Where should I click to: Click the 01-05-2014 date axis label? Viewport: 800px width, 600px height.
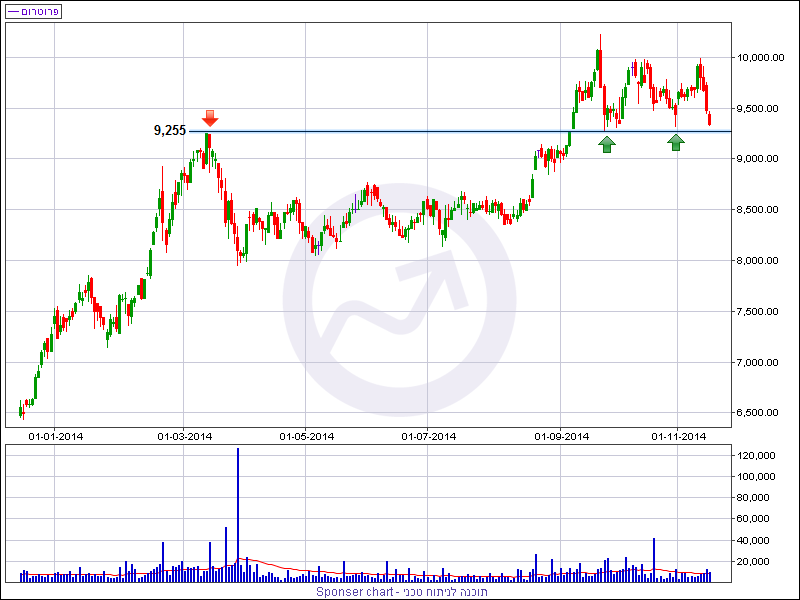306,436
